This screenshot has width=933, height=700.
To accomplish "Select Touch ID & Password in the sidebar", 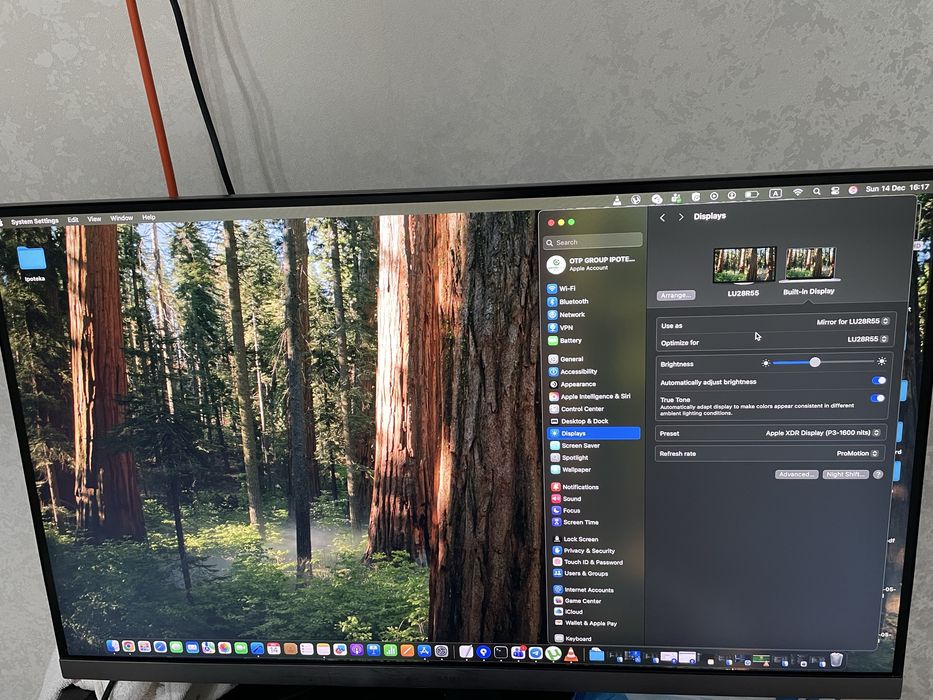I will click(588, 562).
